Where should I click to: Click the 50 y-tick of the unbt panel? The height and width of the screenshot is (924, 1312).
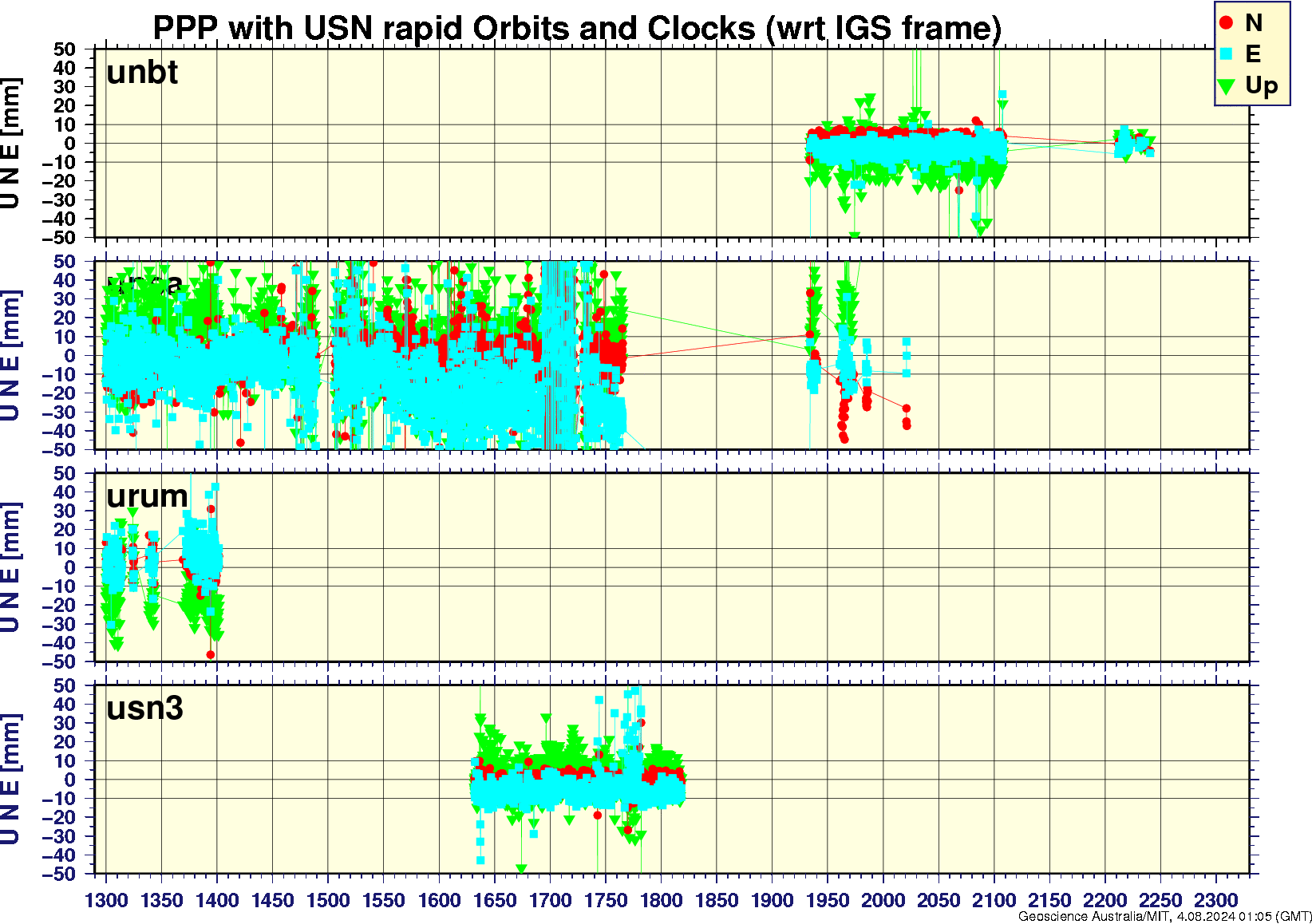pyautogui.click(x=65, y=49)
